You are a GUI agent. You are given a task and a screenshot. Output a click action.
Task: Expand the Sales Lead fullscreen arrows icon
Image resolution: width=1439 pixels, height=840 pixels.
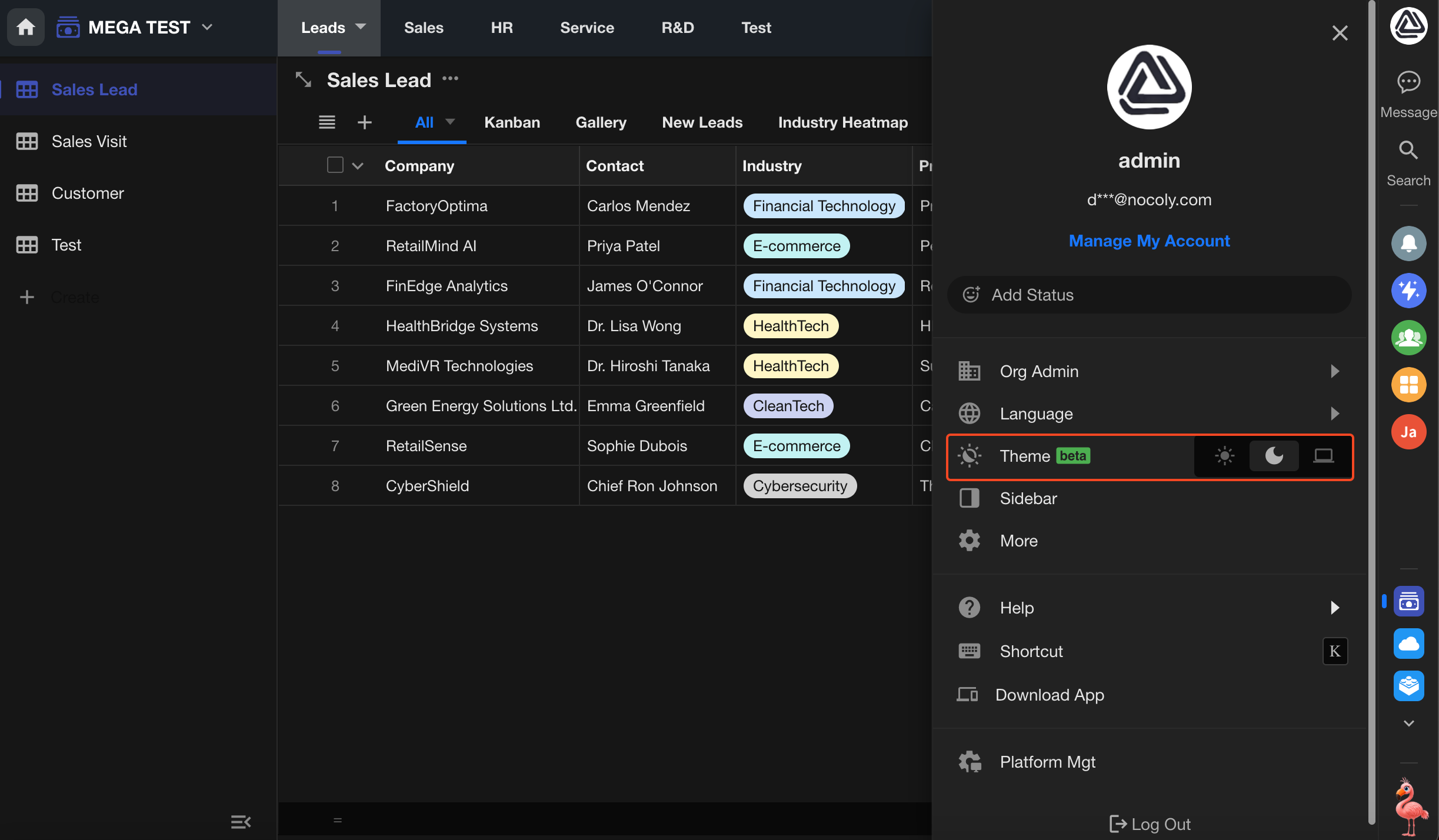click(304, 79)
